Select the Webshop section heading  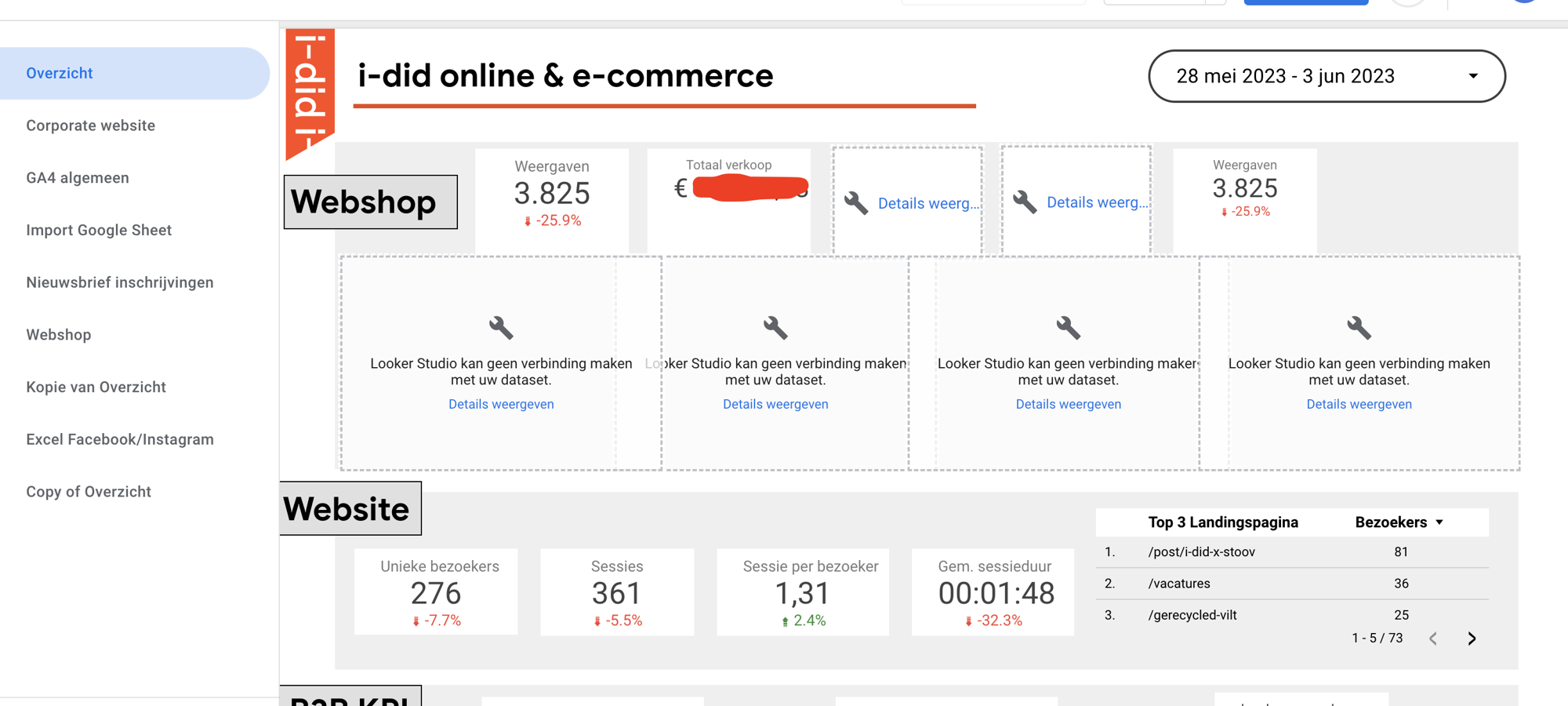[x=370, y=202]
